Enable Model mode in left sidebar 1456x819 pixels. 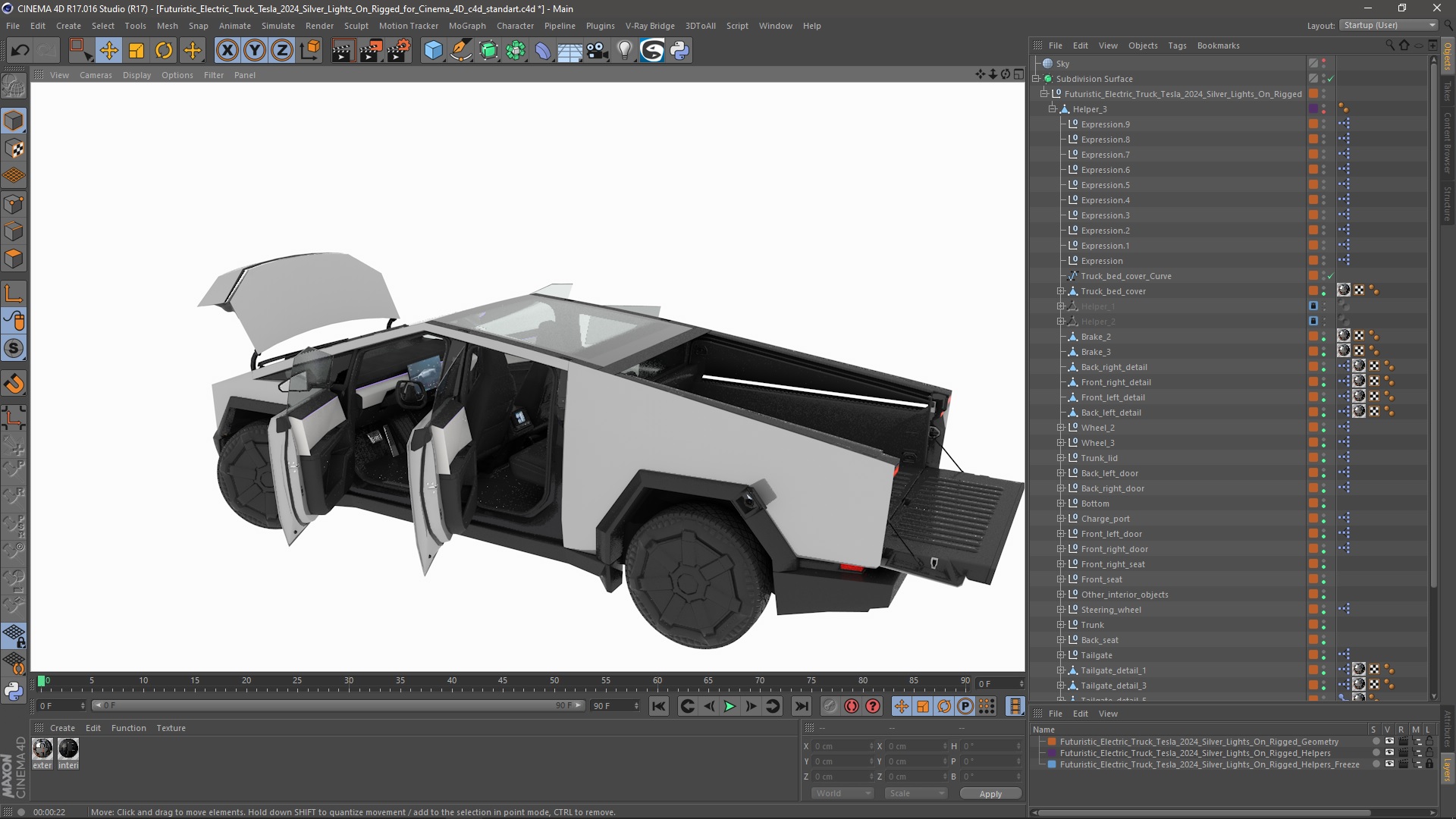[x=14, y=121]
